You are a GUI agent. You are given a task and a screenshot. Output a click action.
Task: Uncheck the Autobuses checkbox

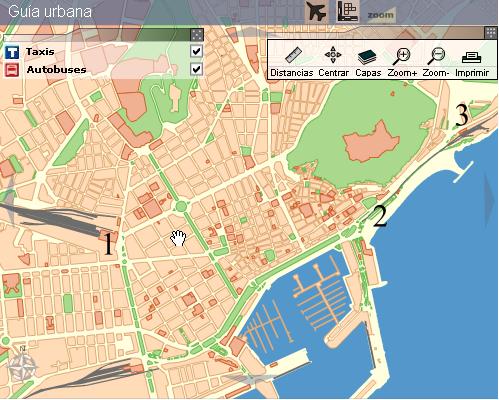coord(197,69)
